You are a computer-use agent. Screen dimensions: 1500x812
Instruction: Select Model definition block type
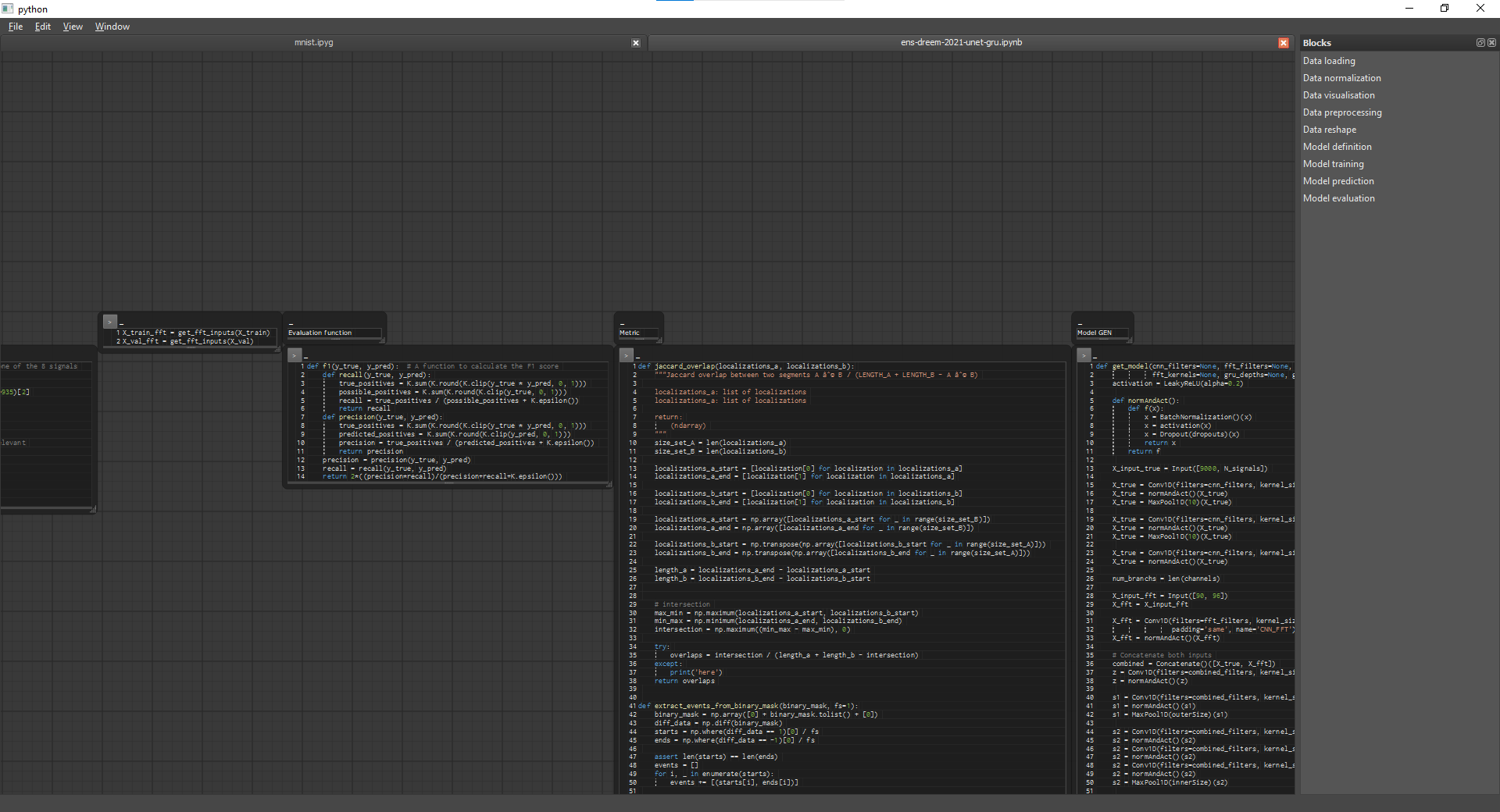click(x=1337, y=147)
